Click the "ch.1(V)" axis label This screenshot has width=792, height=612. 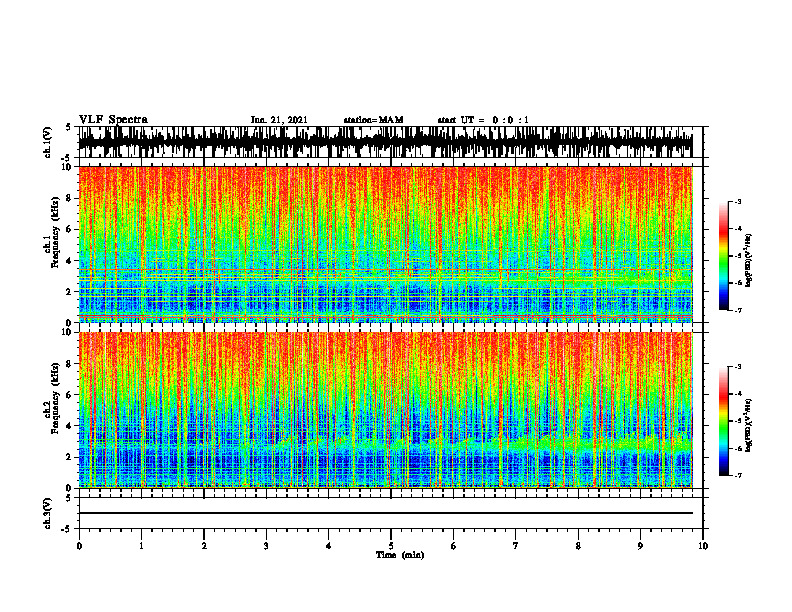pos(48,142)
